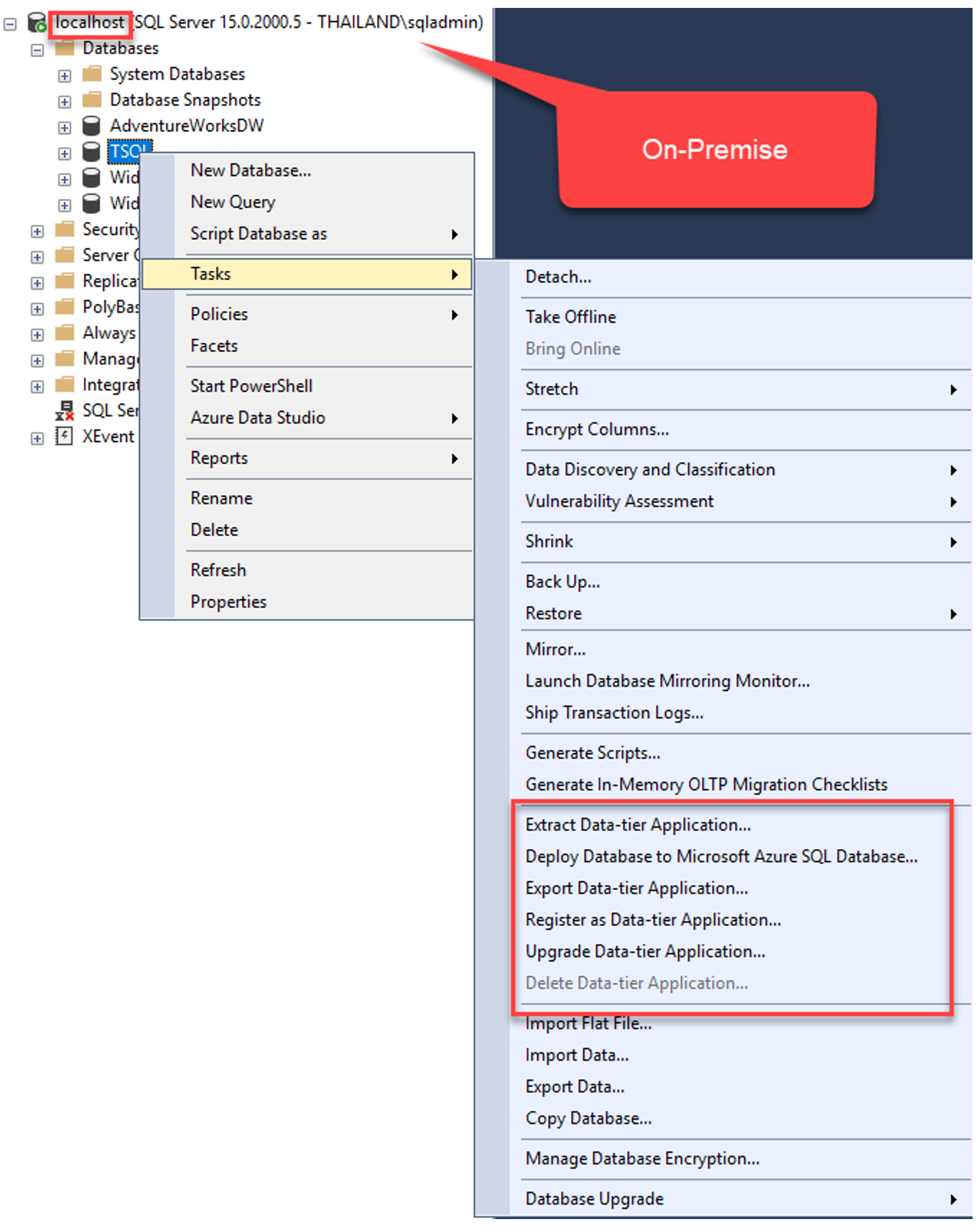Click the Server Objects folder icon
The width and height of the screenshot is (979, 1232).
(x=65, y=255)
